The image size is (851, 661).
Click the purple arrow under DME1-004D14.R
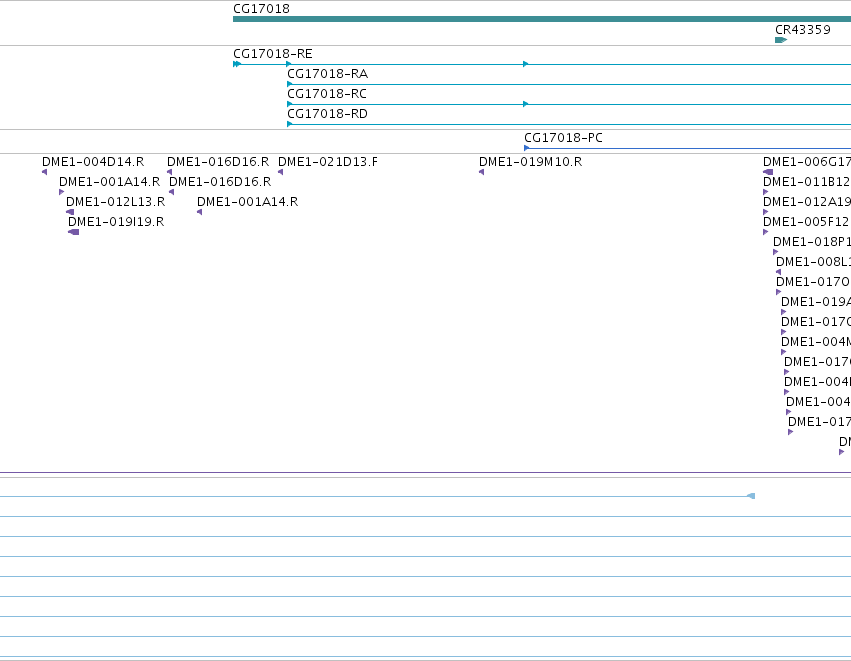pyautogui.click(x=45, y=172)
